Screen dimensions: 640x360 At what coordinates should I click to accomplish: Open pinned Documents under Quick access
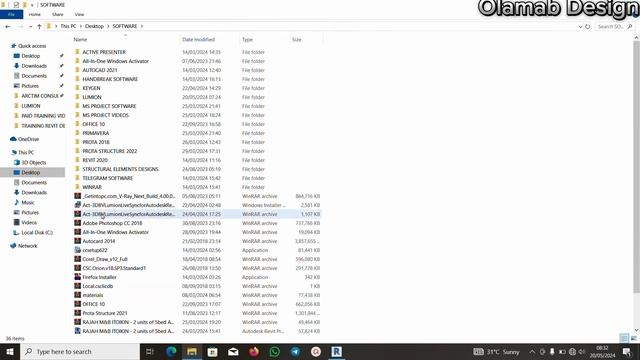34,76
